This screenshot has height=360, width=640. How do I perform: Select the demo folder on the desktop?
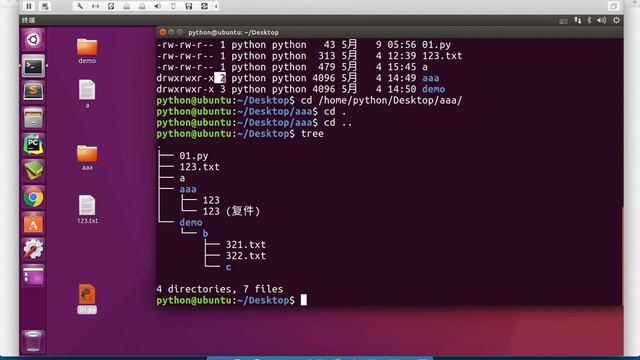pos(87,51)
